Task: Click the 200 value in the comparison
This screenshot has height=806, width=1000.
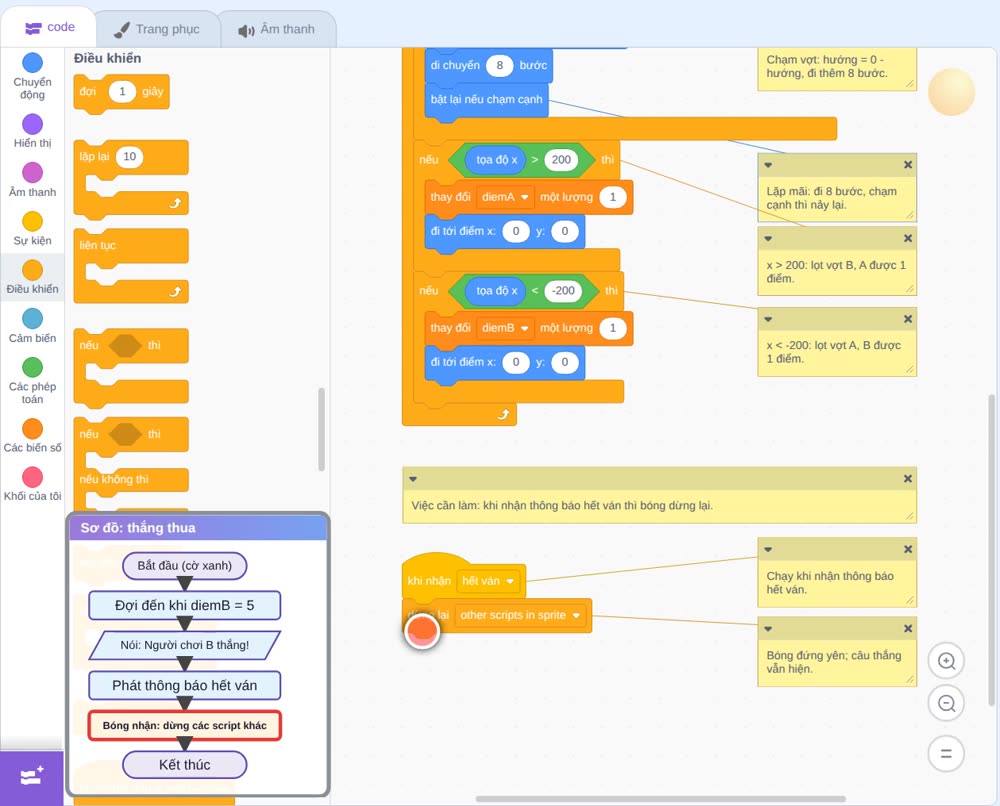Action: click(x=561, y=160)
